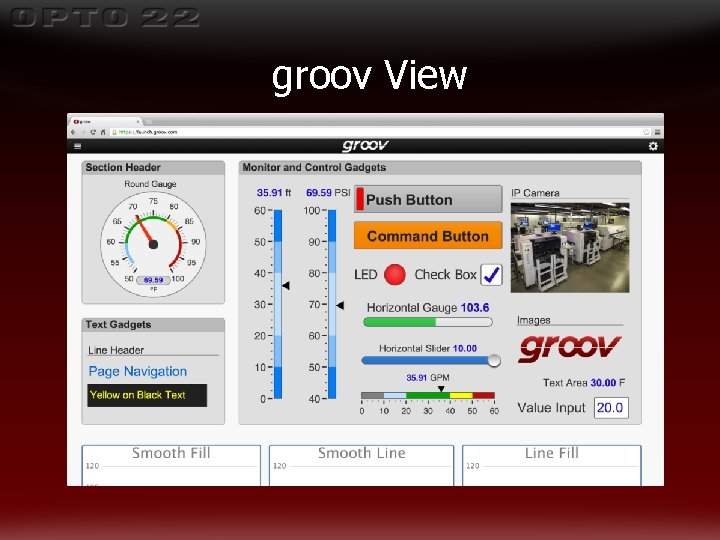This screenshot has height=540, width=720.
Task: Click the Push Button gadget
Action: coord(428,199)
